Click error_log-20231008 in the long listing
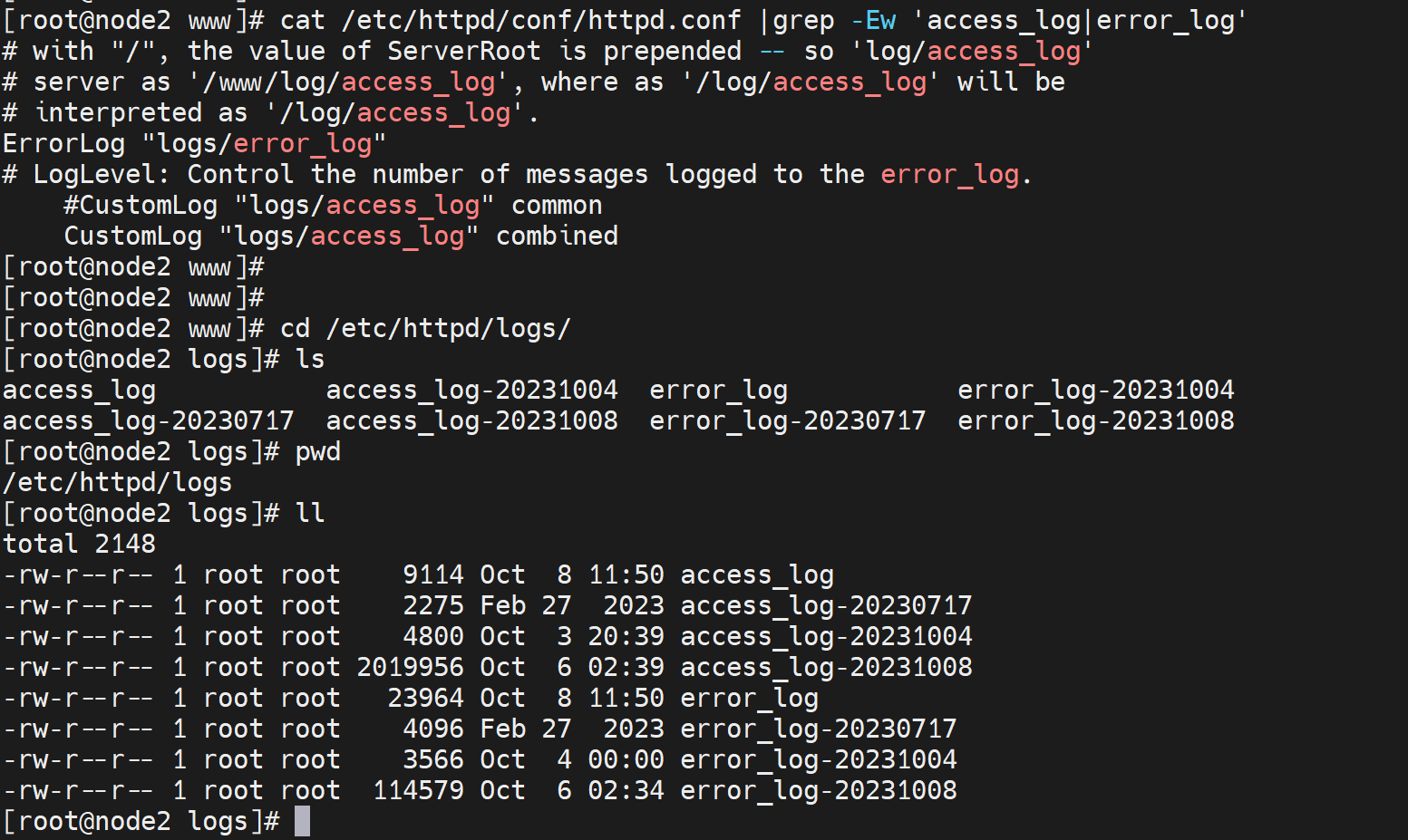The width and height of the screenshot is (1408, 840). coord(818,790)
